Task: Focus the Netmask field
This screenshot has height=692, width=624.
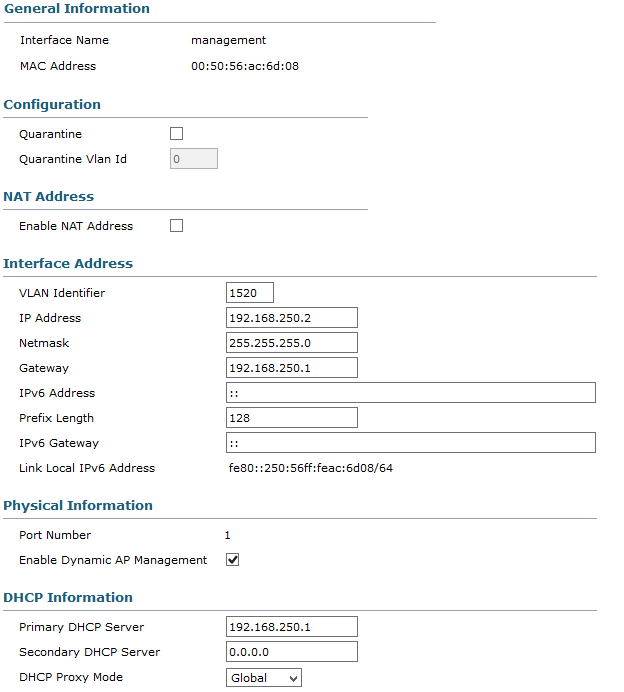Action: click(x=292, y=343)
